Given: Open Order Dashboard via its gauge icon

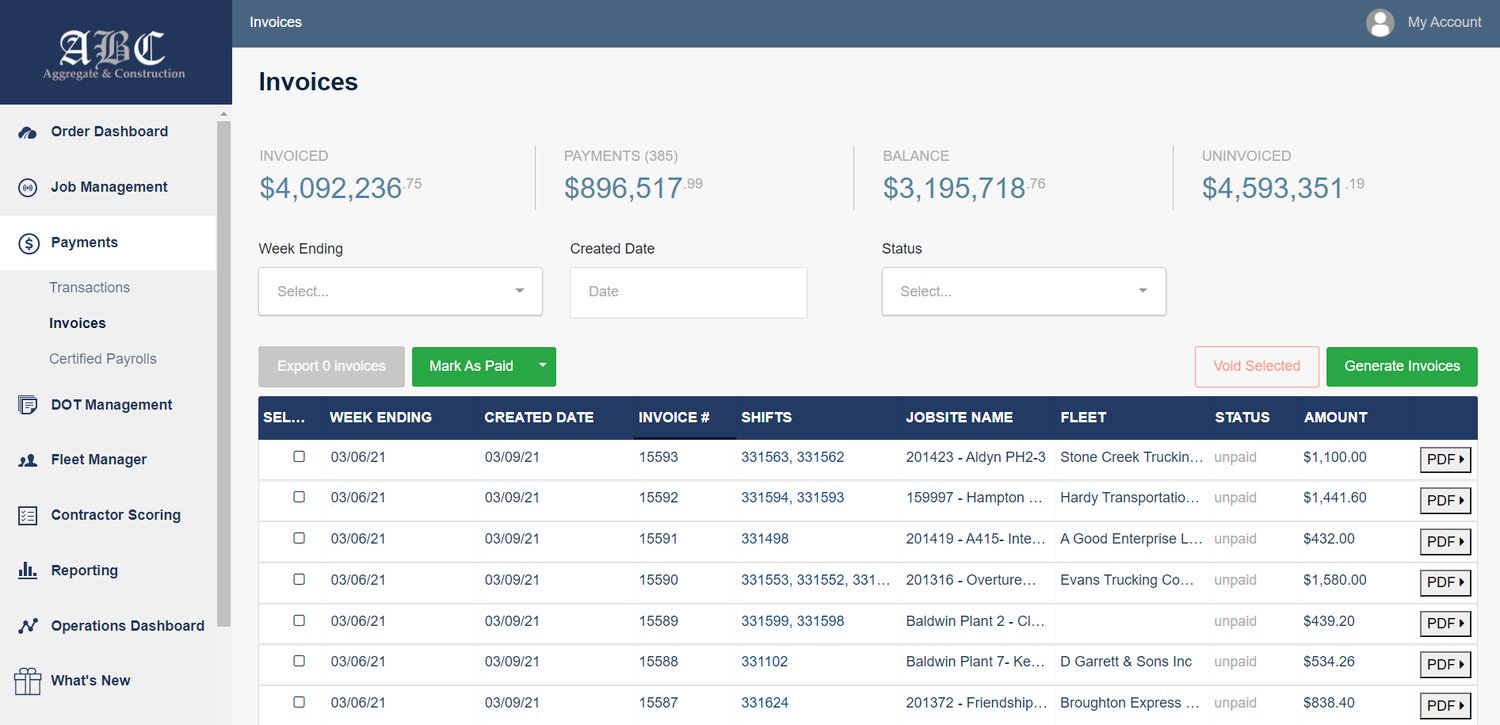Looking at the screenshot, I should tap(28, 132).
